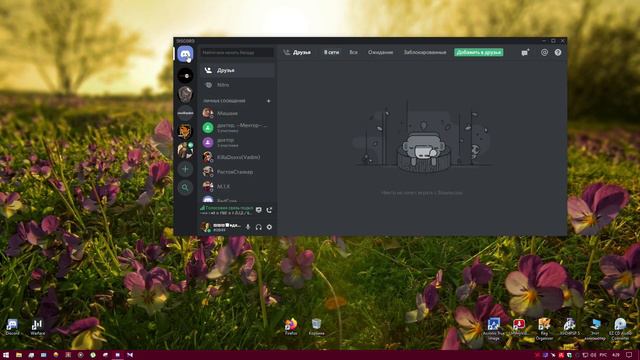
Task: Open the chat with Машаня
Action: [237, 113]
